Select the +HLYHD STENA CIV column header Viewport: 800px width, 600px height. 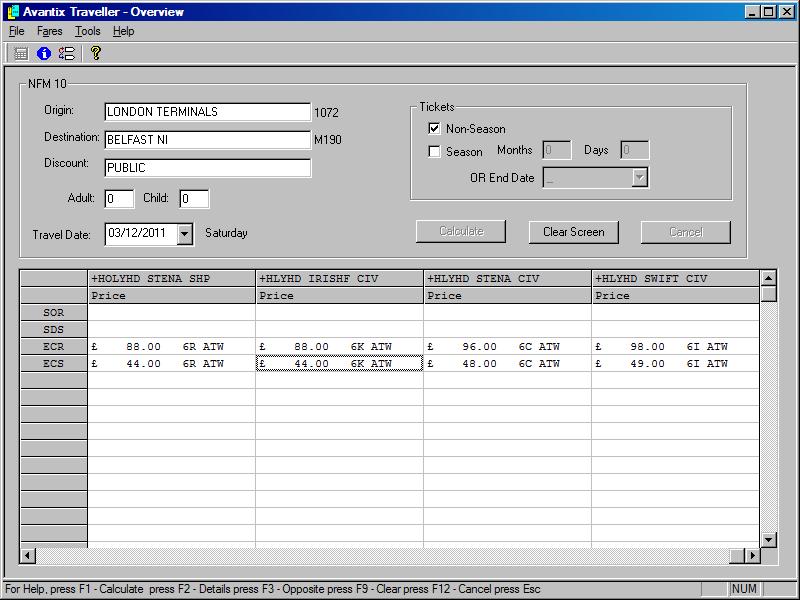[508, 279]
